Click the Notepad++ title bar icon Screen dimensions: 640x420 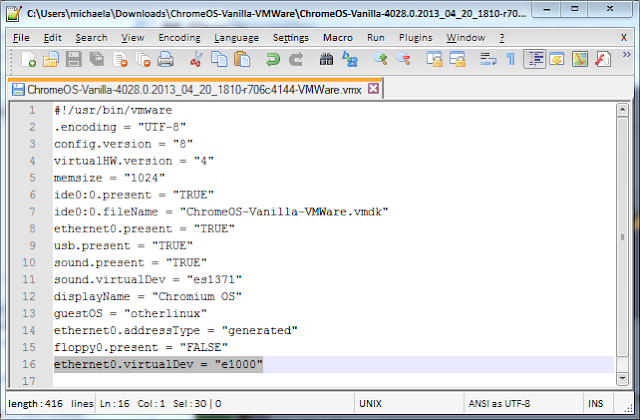click(x=14, y=13)
